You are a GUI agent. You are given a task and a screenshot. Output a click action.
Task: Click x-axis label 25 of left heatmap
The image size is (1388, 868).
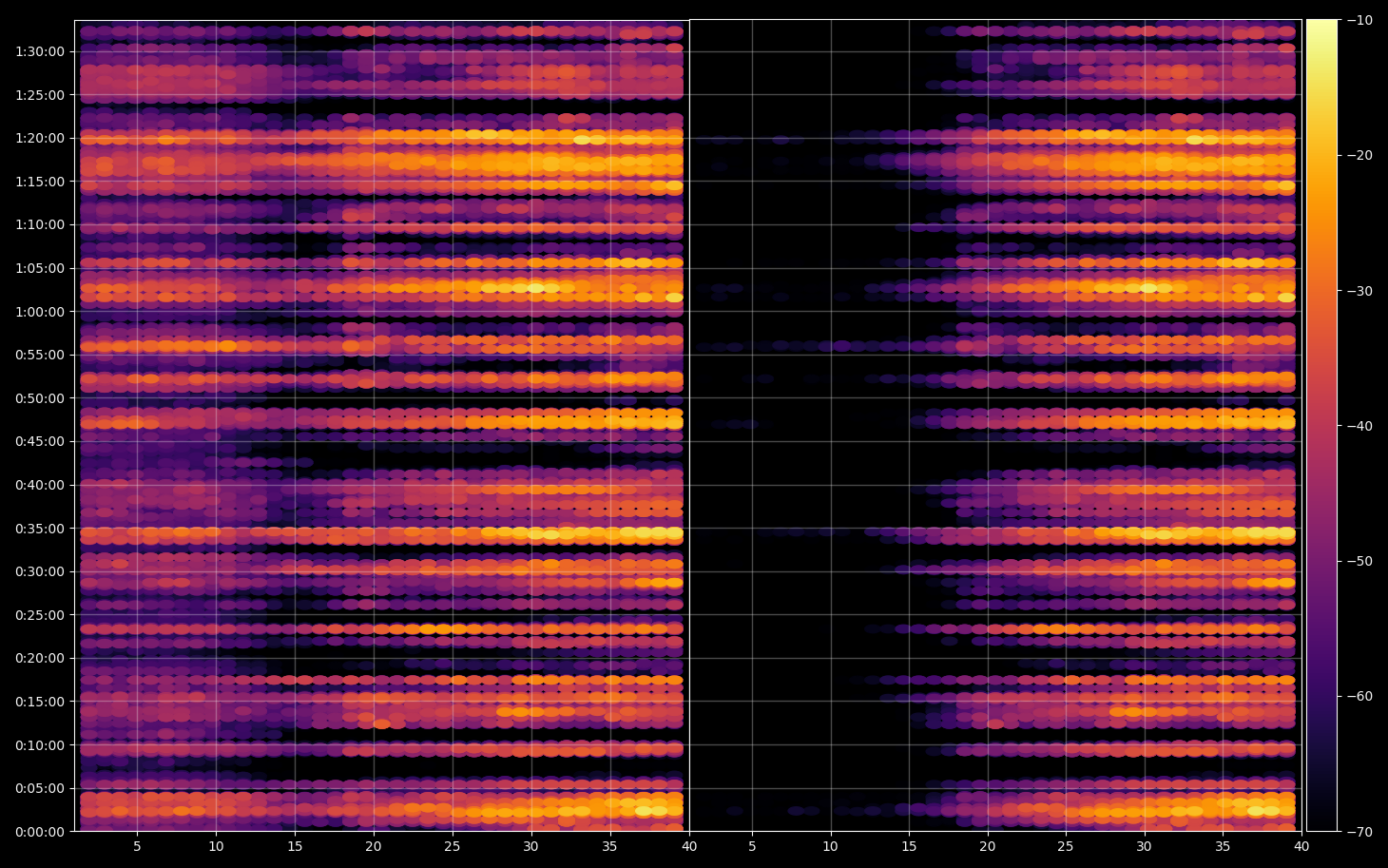tap(452, 846)
